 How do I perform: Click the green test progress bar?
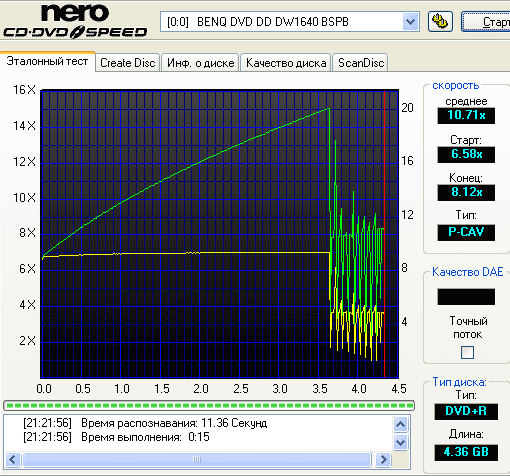click(x=209, y=406)
